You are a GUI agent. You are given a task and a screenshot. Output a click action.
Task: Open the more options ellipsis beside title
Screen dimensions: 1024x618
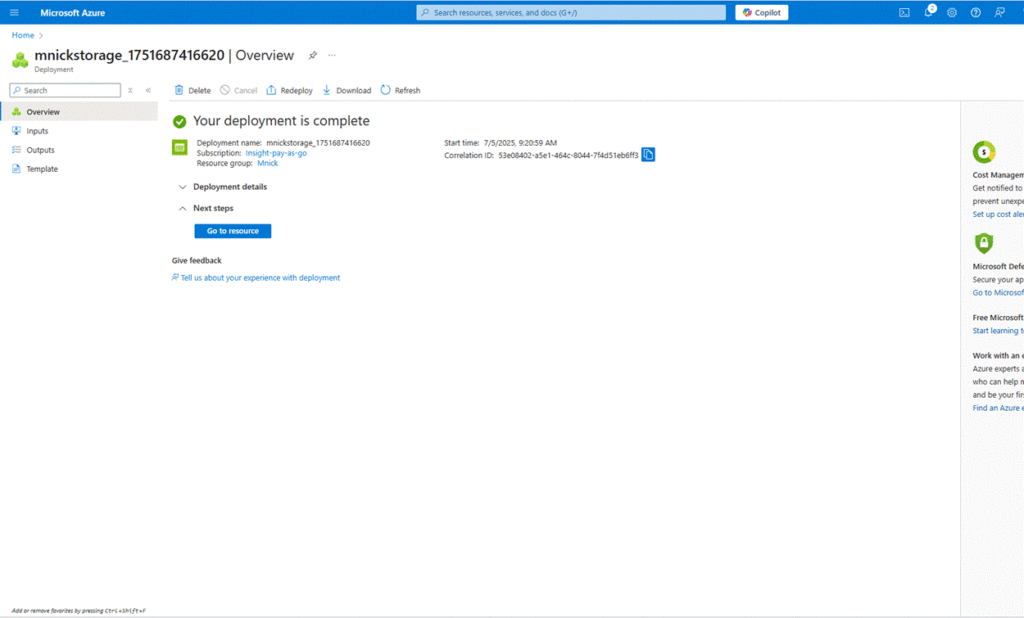pyautogui.click(x=332, y=55)
